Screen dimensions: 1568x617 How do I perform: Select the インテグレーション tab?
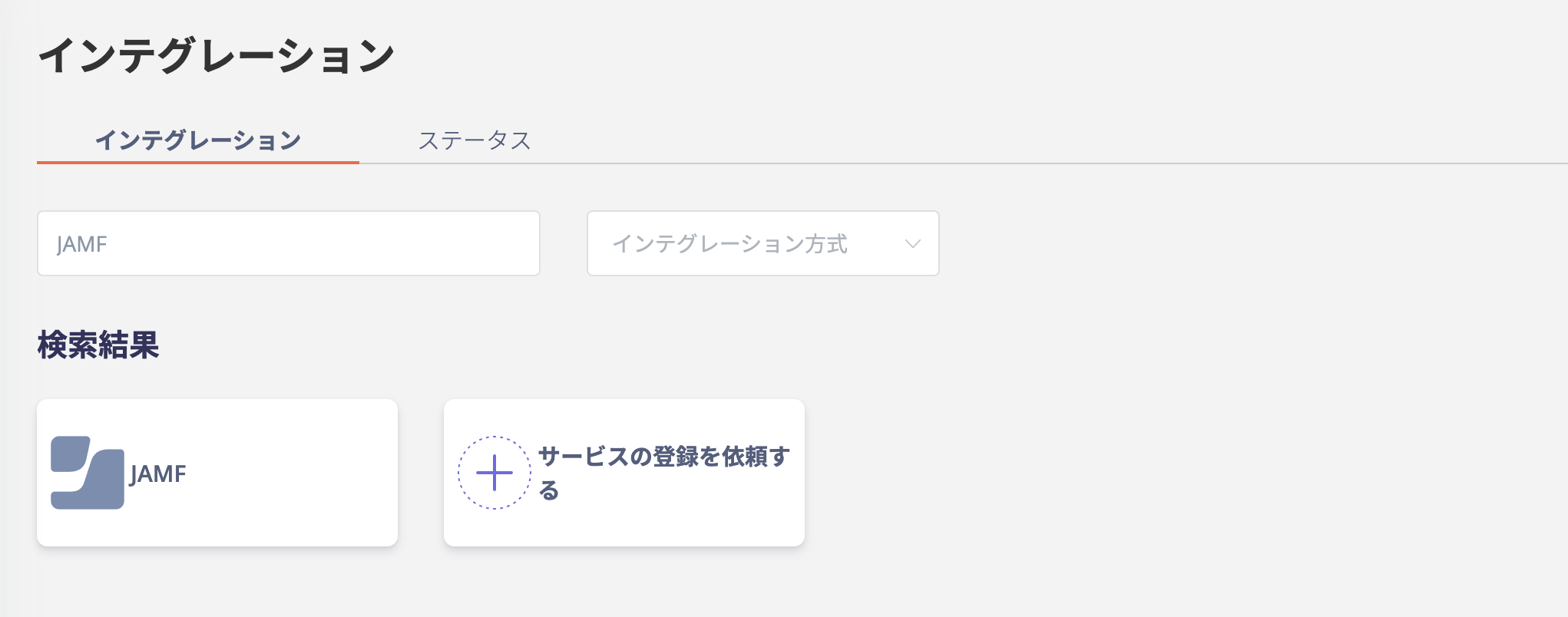[x=198, y=140]
